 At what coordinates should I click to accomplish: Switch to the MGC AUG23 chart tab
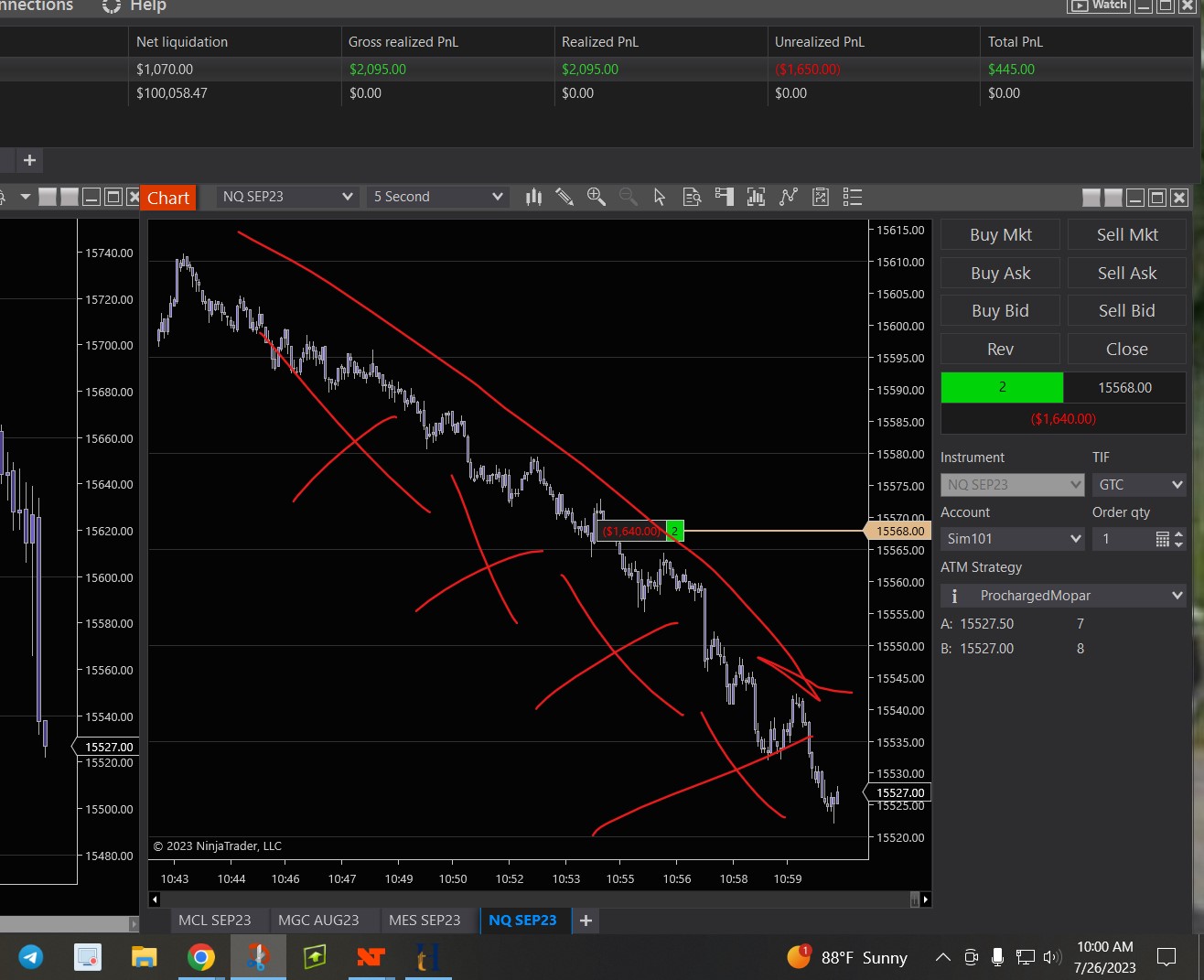coord(318,920)
